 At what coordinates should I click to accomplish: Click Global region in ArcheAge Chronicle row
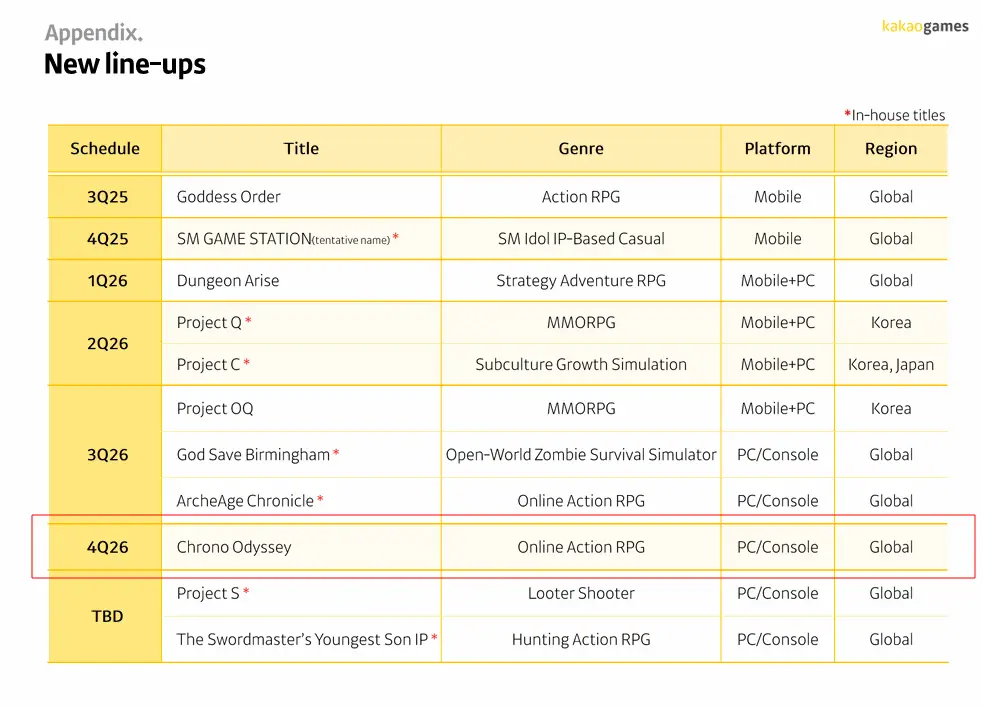pyautogui.click(x=891, y=501)
